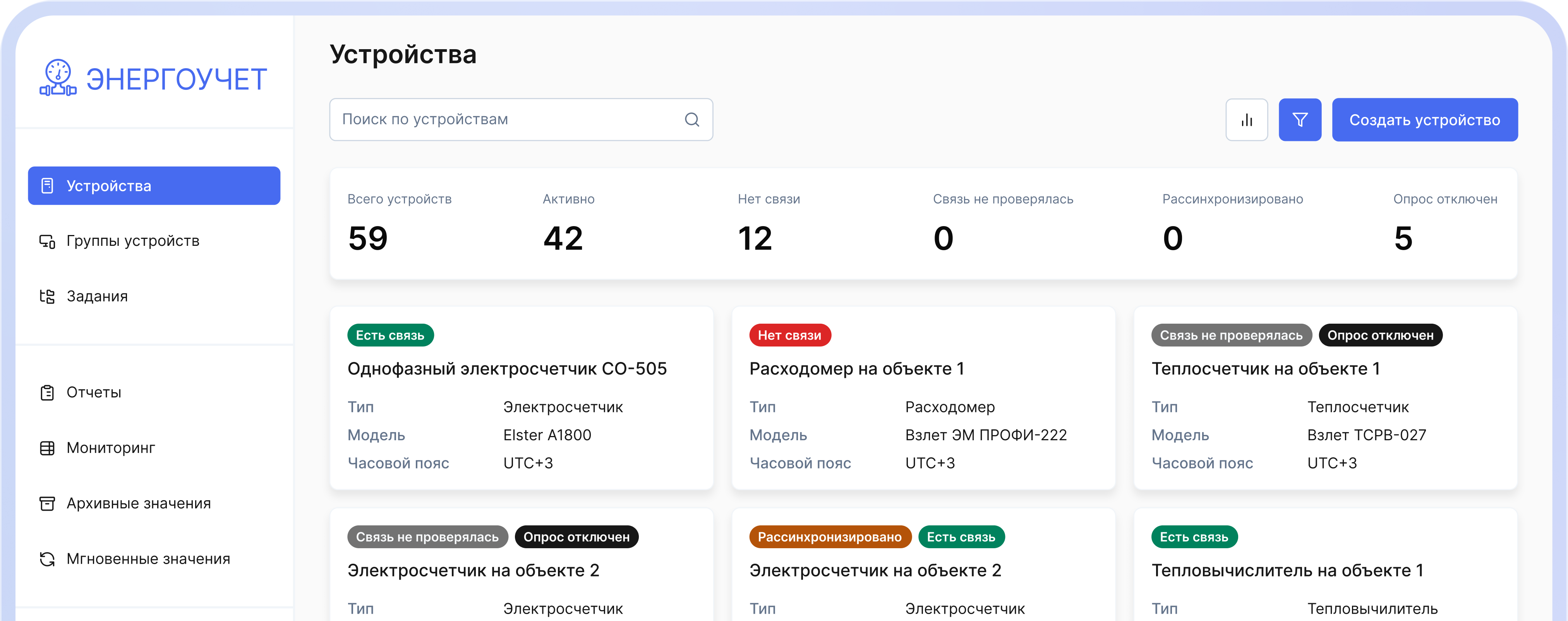This screenshot has height=621, width=1568.
Task: Open the Устройства menu item
Action: pyautogui.click(x=154, y=186)
